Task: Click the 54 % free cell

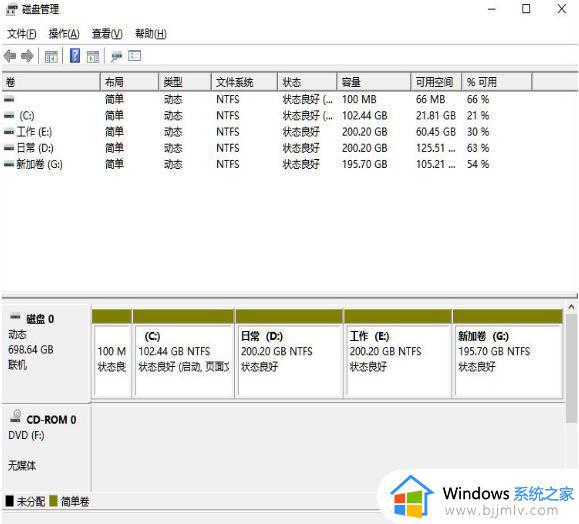Action: [478, 164]
